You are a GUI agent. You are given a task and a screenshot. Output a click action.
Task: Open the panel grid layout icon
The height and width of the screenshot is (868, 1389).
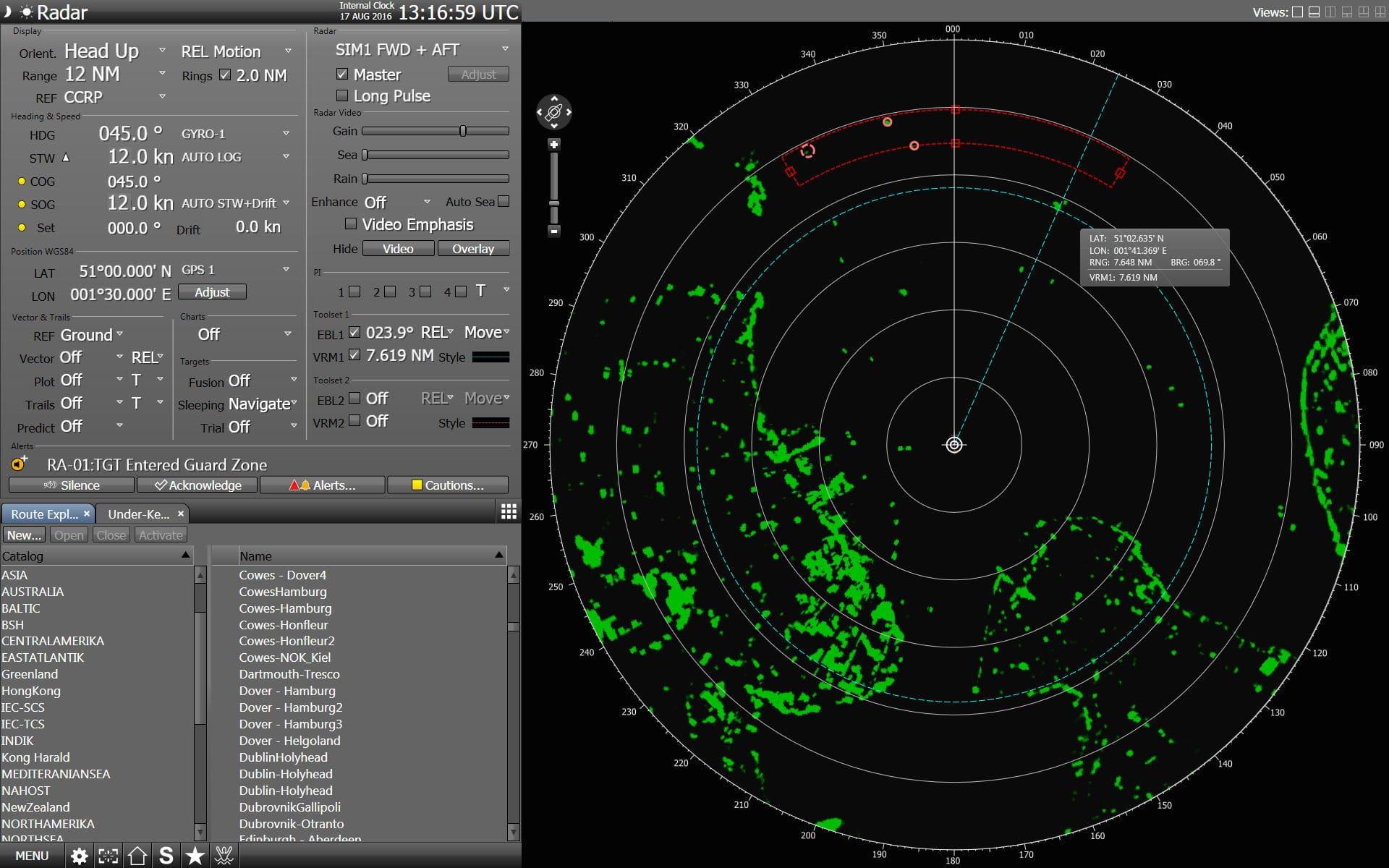pyautogui.click(x=509, y=512)
